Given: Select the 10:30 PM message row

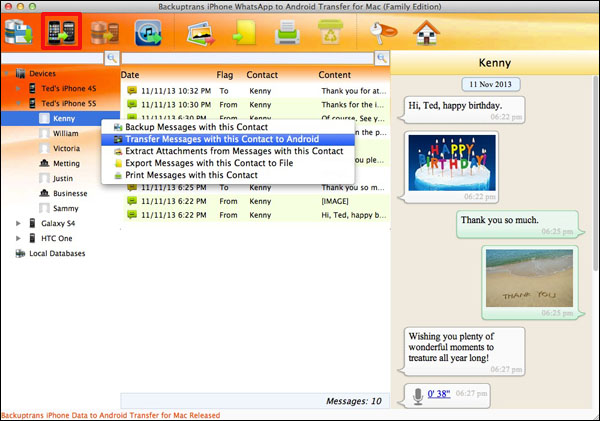Looking at the screenshot, I should point(256,104).
